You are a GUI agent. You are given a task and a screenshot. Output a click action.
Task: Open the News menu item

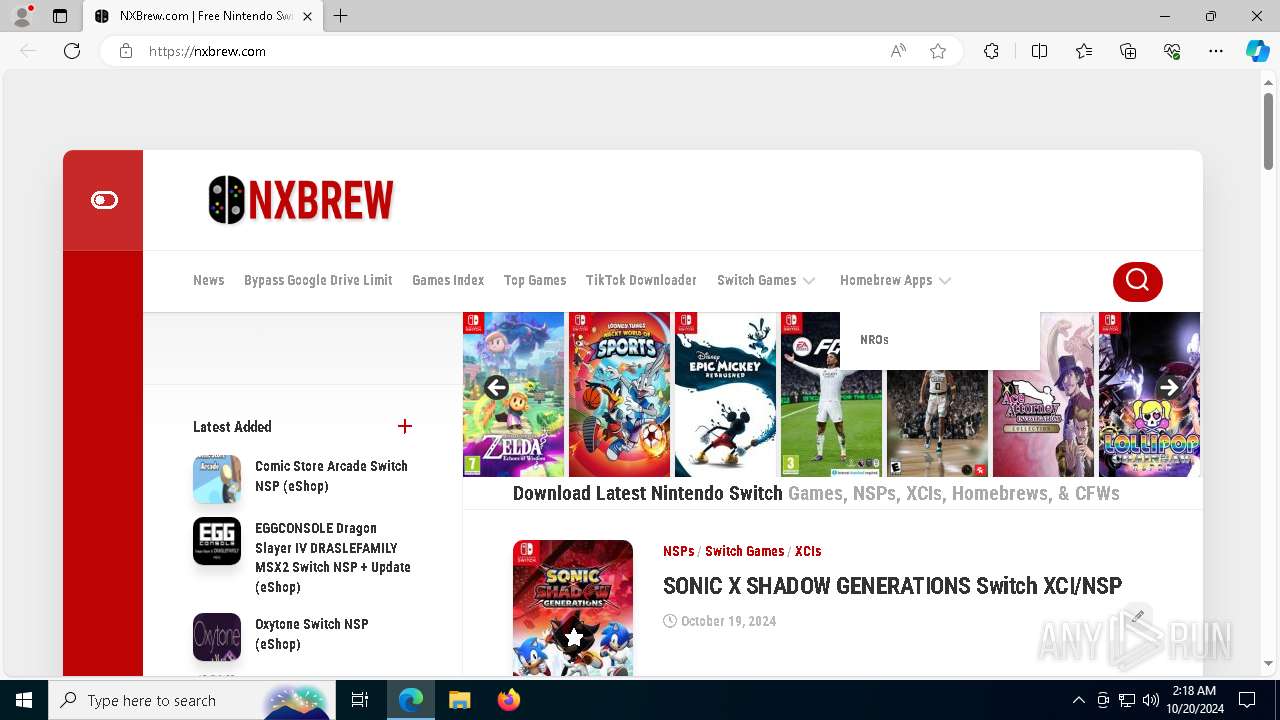[x=208, y=280]
